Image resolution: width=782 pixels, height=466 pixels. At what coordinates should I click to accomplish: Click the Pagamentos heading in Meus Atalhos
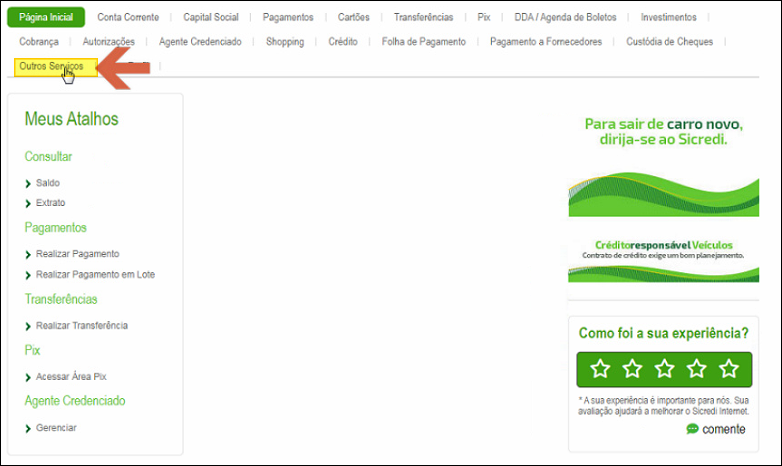click(x=55, y=228)
